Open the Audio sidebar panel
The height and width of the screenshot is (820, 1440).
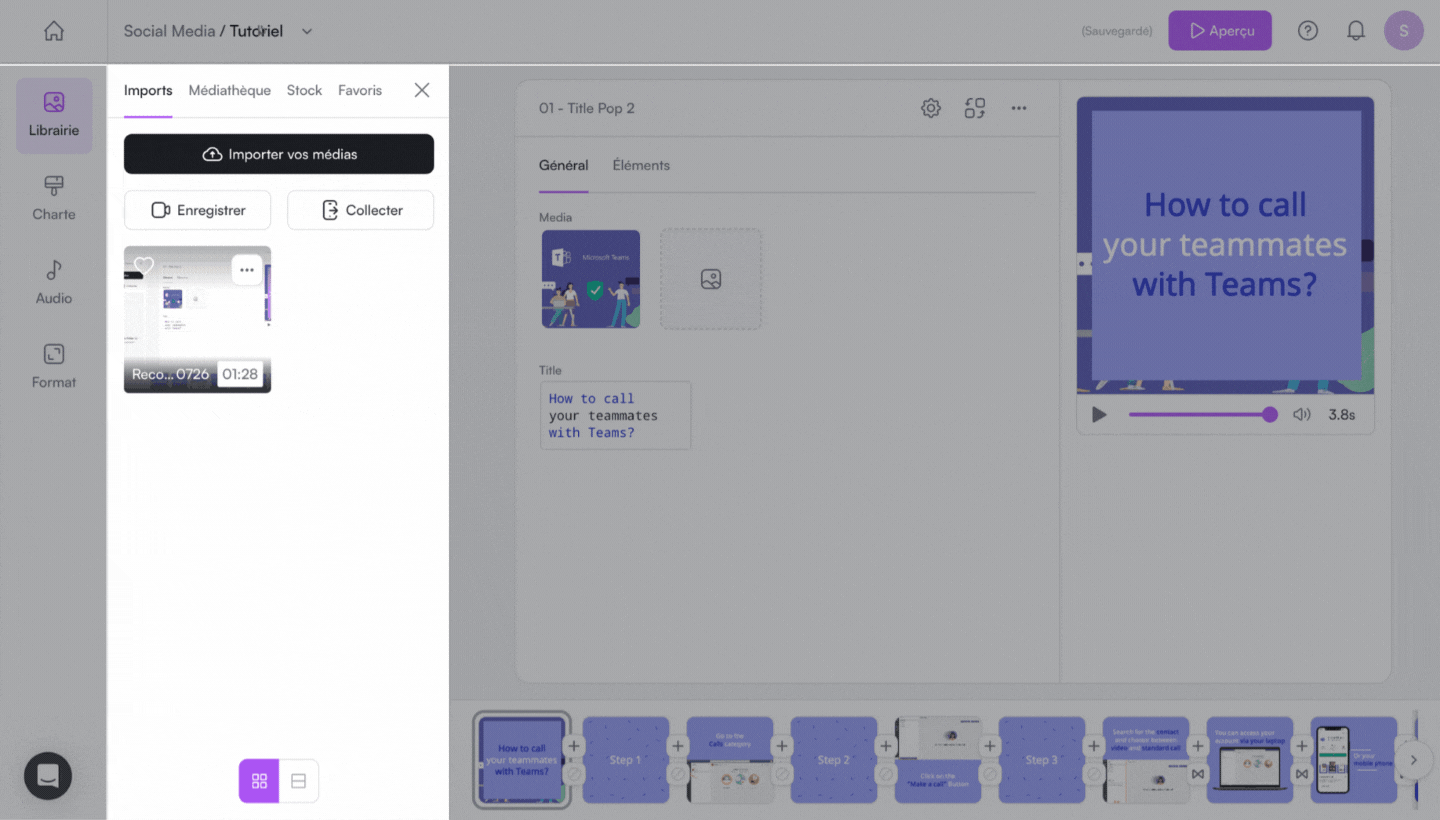54,283
